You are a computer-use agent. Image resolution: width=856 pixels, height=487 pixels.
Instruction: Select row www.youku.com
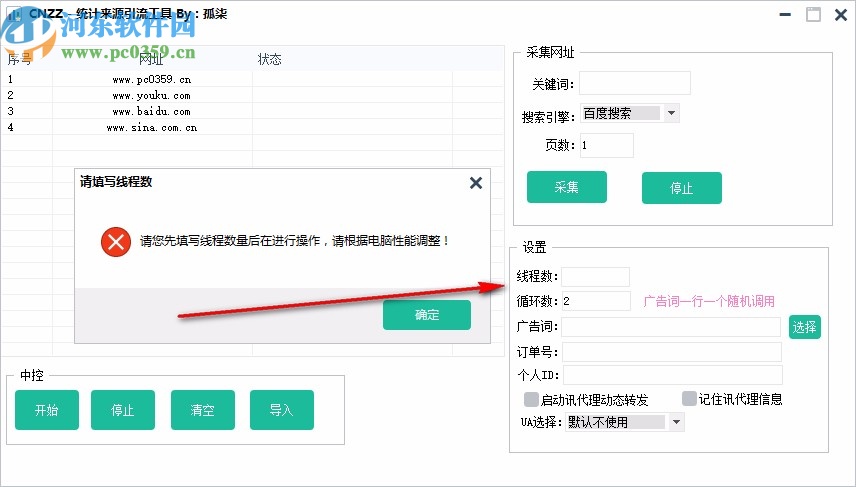click(252, 95)
